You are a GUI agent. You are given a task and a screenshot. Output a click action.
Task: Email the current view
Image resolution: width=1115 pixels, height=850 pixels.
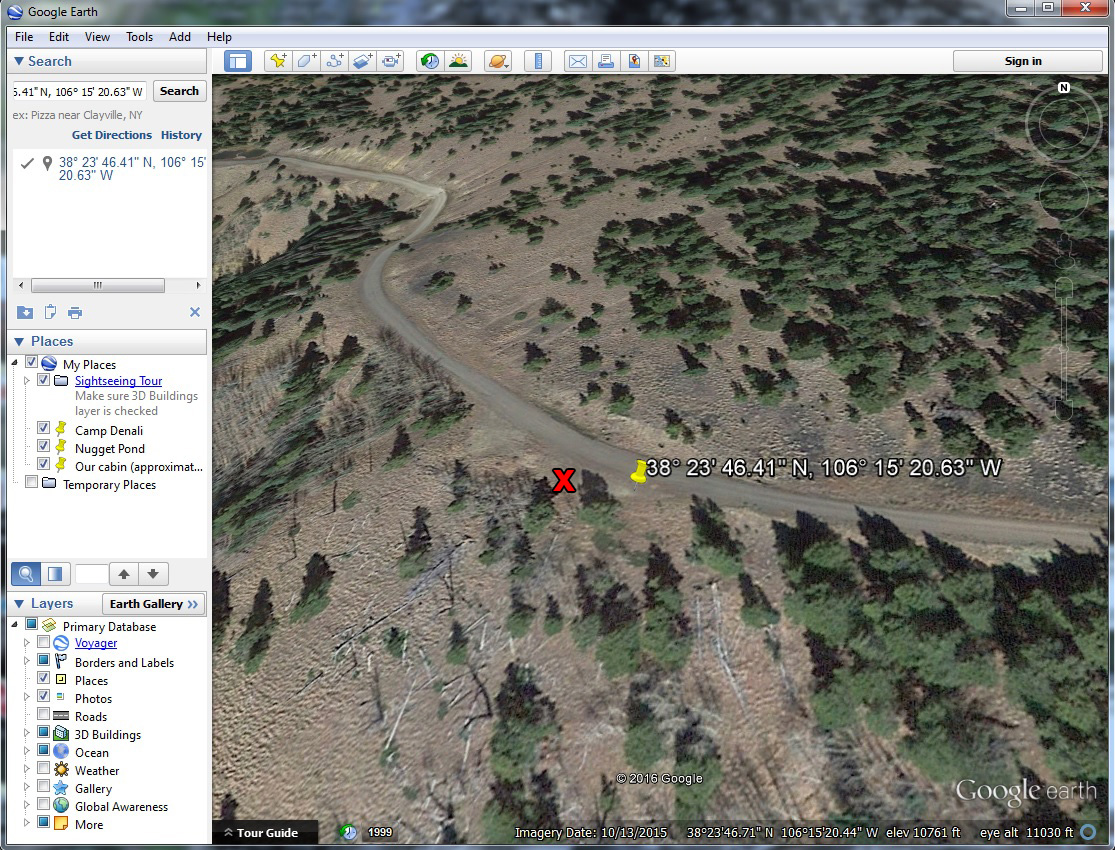(577, 61)
